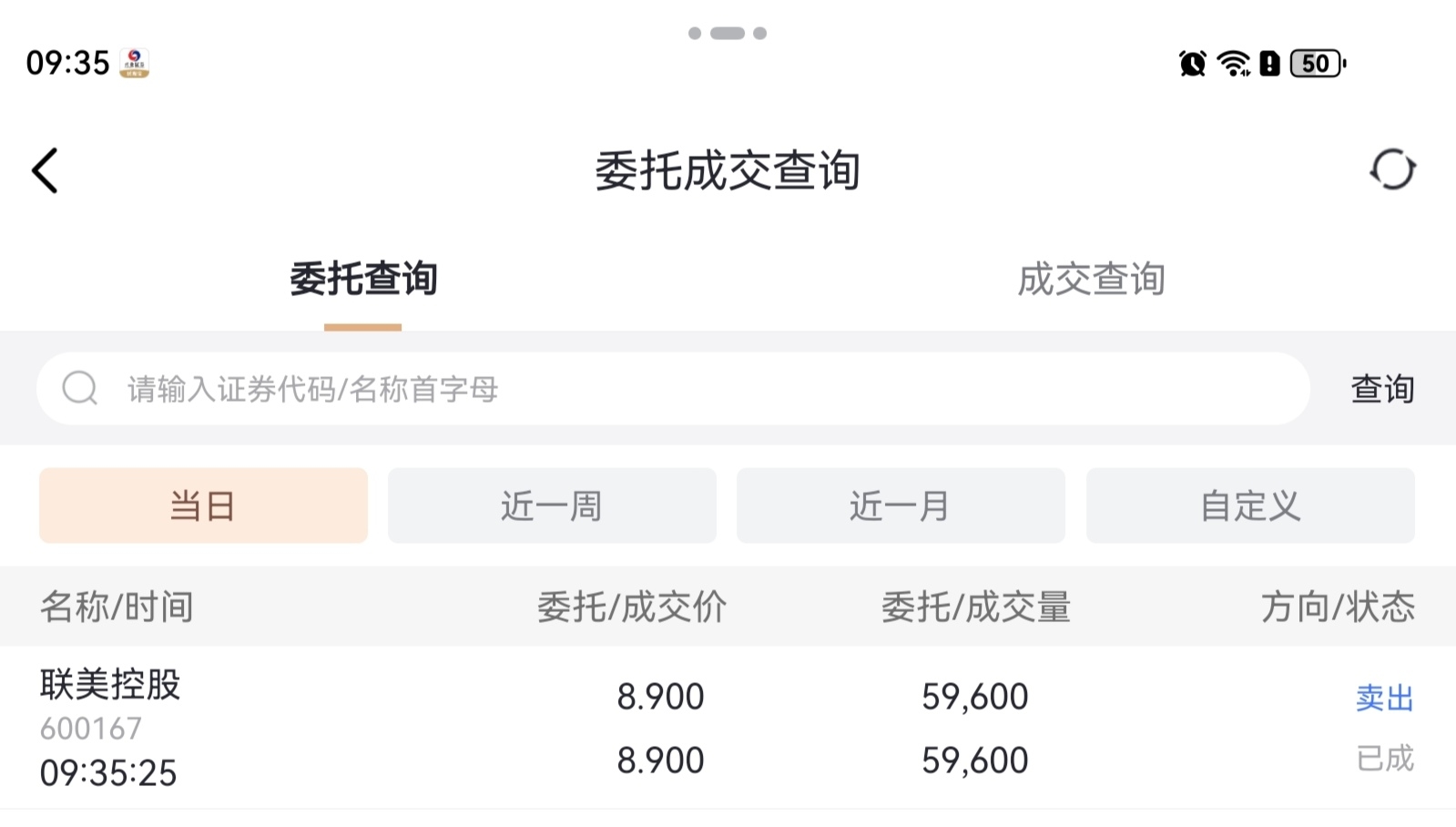Screen dimensions: 1456x827
Task: Select the 当日 date filter
Action: [x=203, y=505]
